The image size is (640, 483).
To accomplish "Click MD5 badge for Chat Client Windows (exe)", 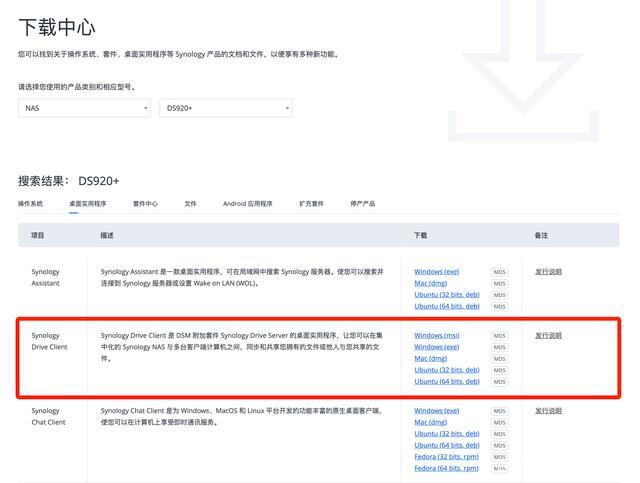I will (500, 411).
